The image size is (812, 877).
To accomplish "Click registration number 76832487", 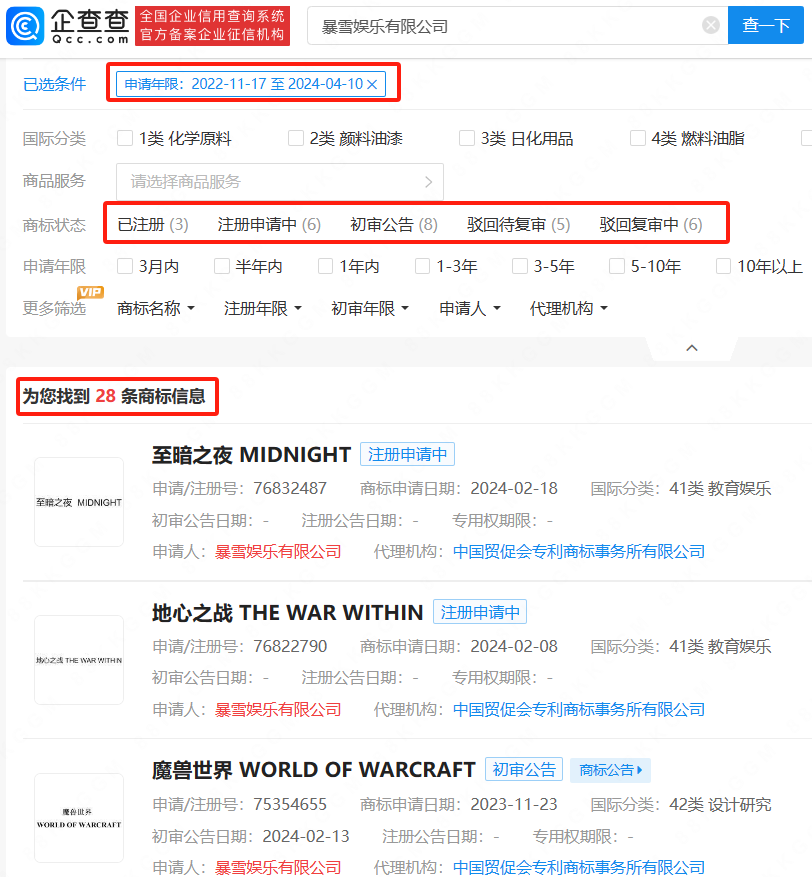I will (290, 488).
